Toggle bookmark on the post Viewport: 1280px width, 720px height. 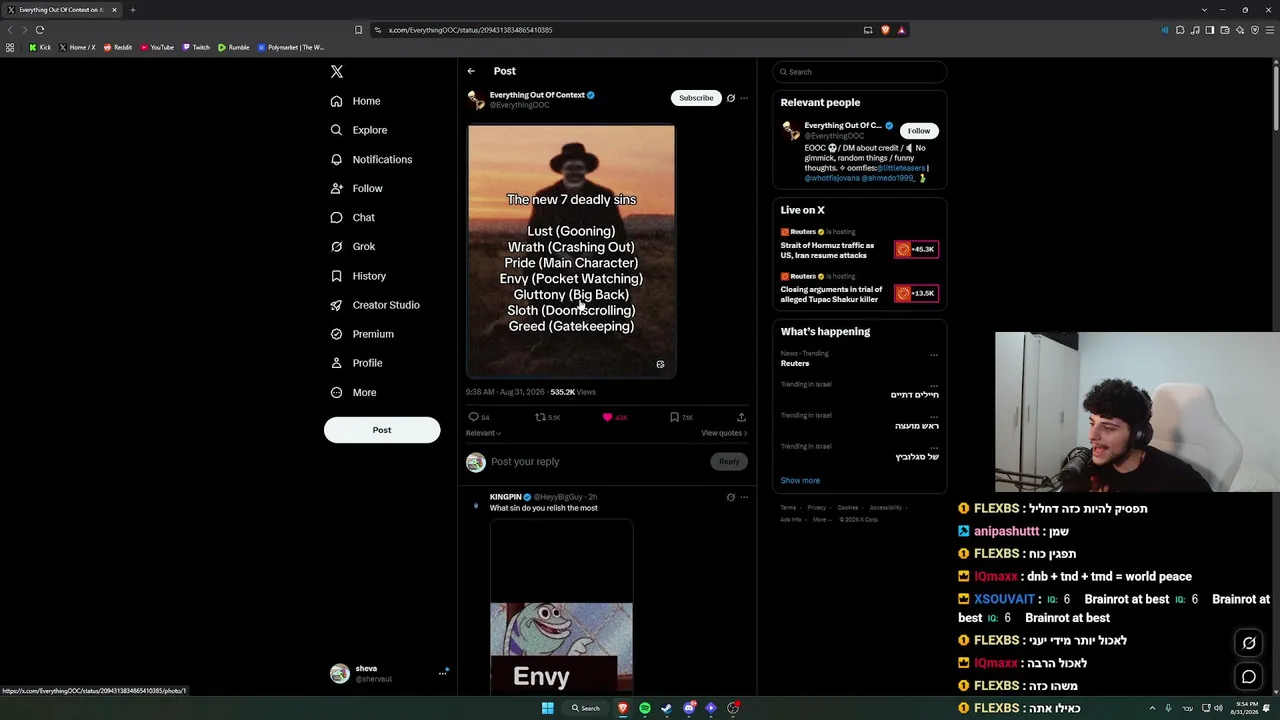pos(674,417)
